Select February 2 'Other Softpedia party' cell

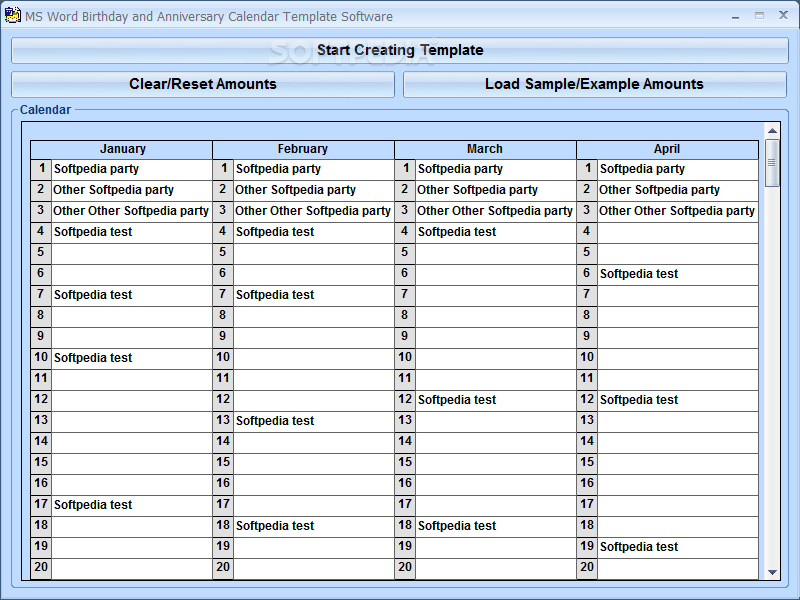[314, 190]
